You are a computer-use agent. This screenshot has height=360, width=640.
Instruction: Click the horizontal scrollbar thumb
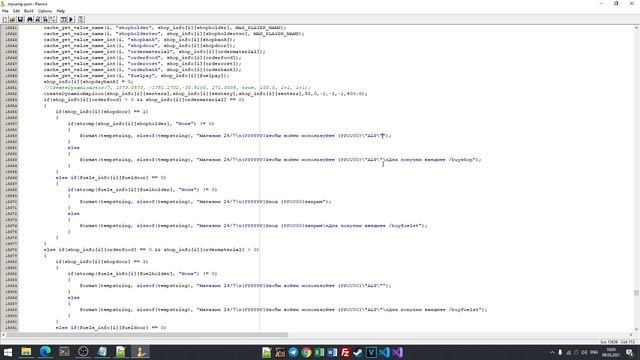(x=147, y=335)
